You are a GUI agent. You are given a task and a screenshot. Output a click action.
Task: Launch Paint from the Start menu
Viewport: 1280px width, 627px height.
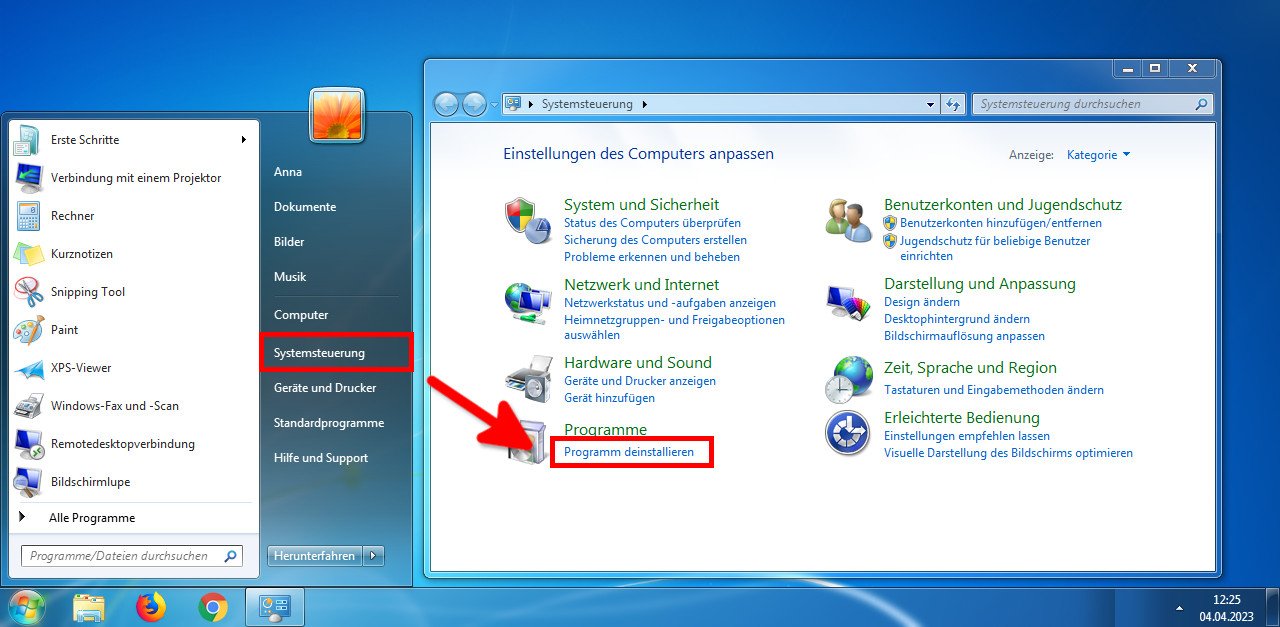coord(64,330)
